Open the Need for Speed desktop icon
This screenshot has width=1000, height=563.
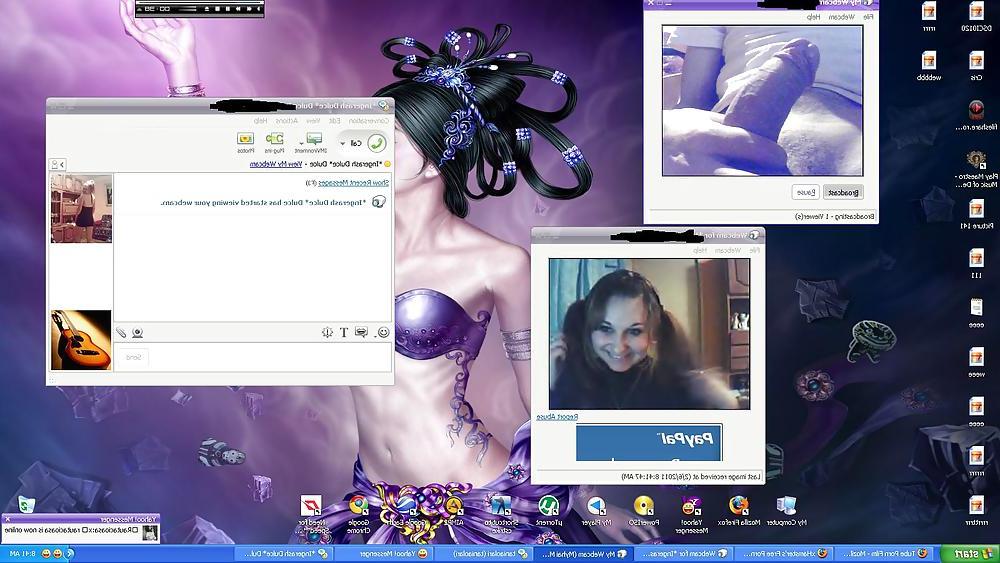coord(311,515)
